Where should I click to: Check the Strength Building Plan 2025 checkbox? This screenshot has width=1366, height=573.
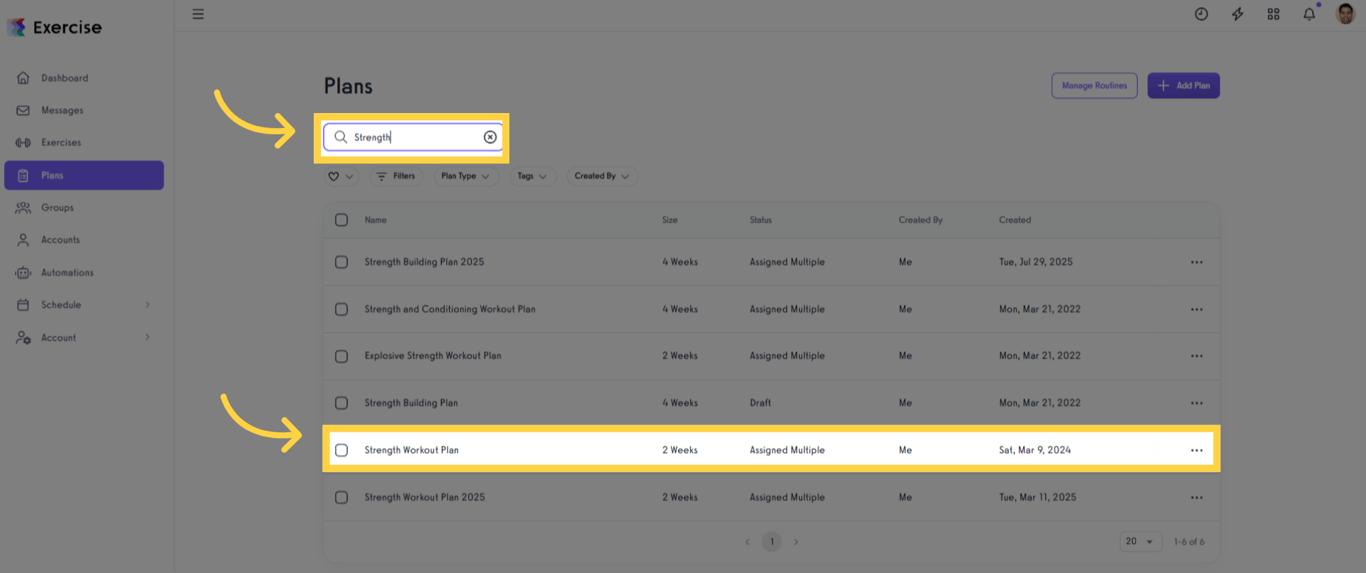[x=341, y=262]
